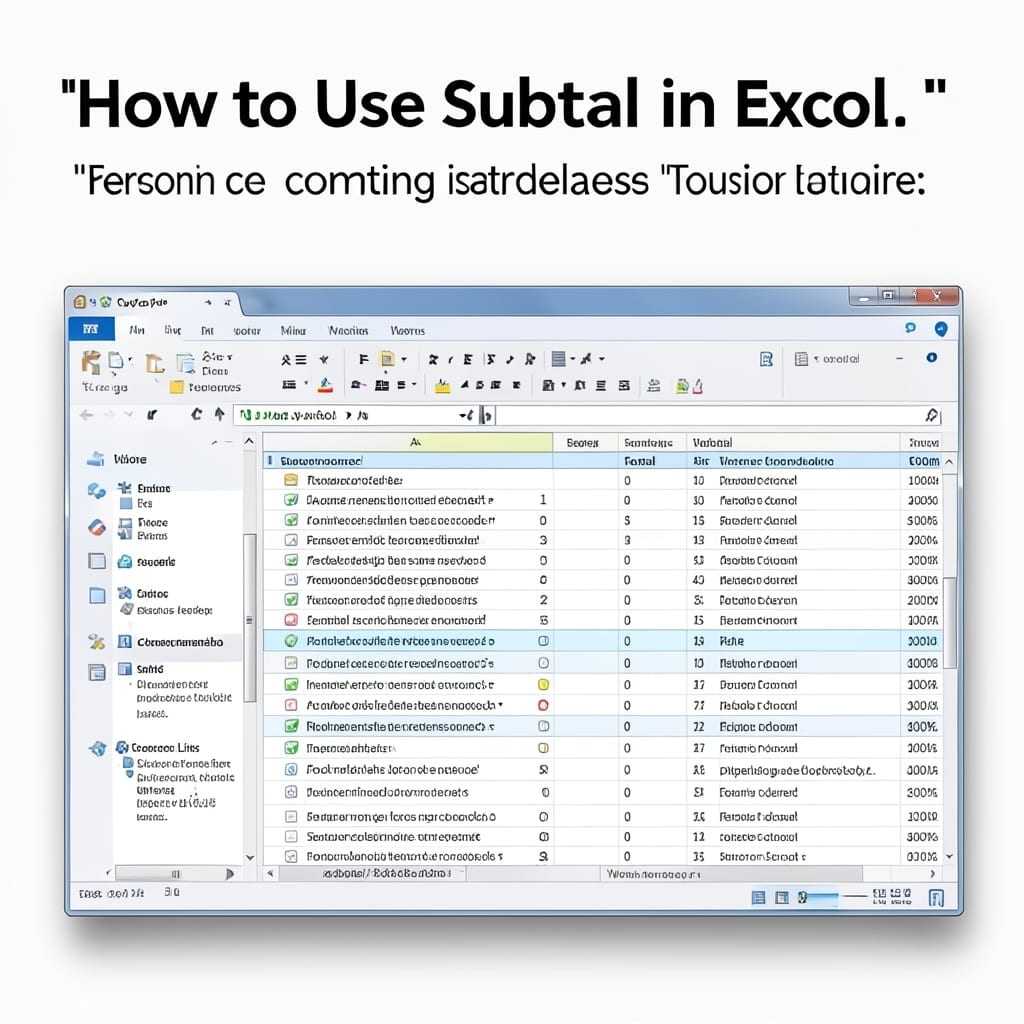Toggle the bottom-most table row checkbox
1024x1024 pixels.
pos(291,856)
